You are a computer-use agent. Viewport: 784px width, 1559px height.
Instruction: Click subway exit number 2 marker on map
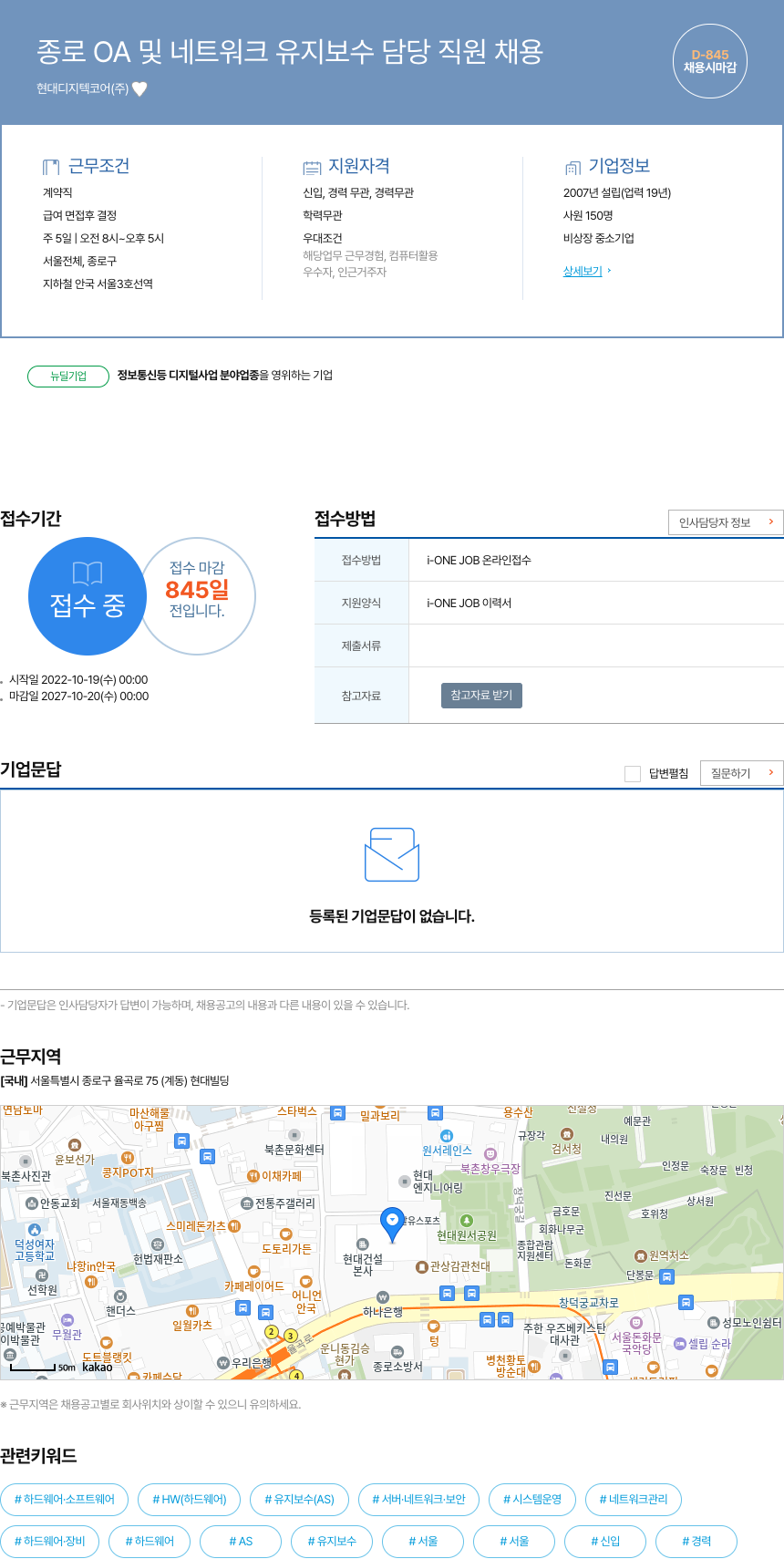[271, 1332]
